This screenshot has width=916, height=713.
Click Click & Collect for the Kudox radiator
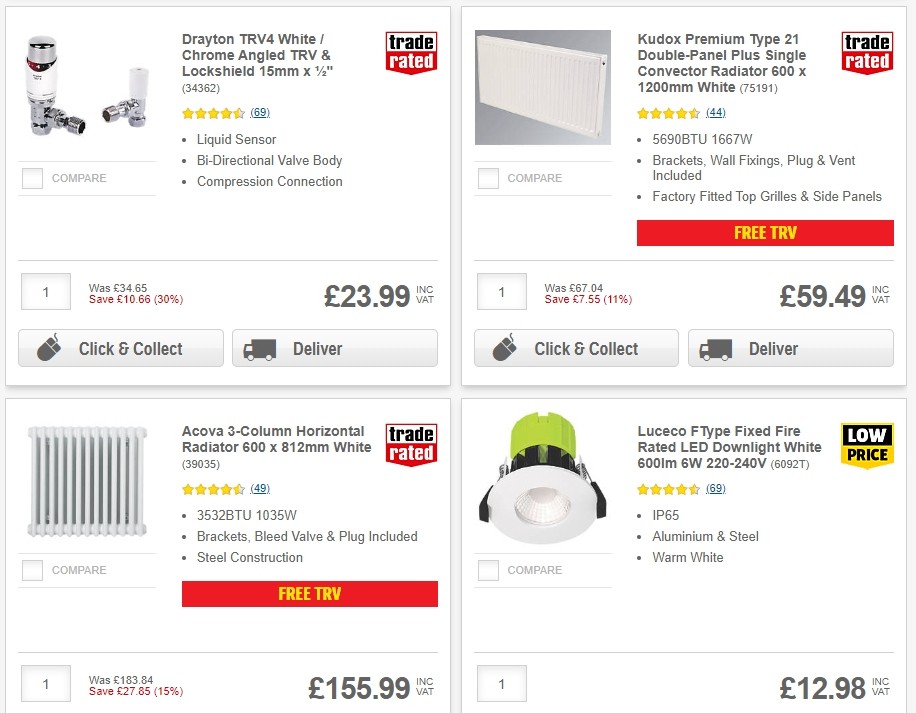[x=576, y=348]
